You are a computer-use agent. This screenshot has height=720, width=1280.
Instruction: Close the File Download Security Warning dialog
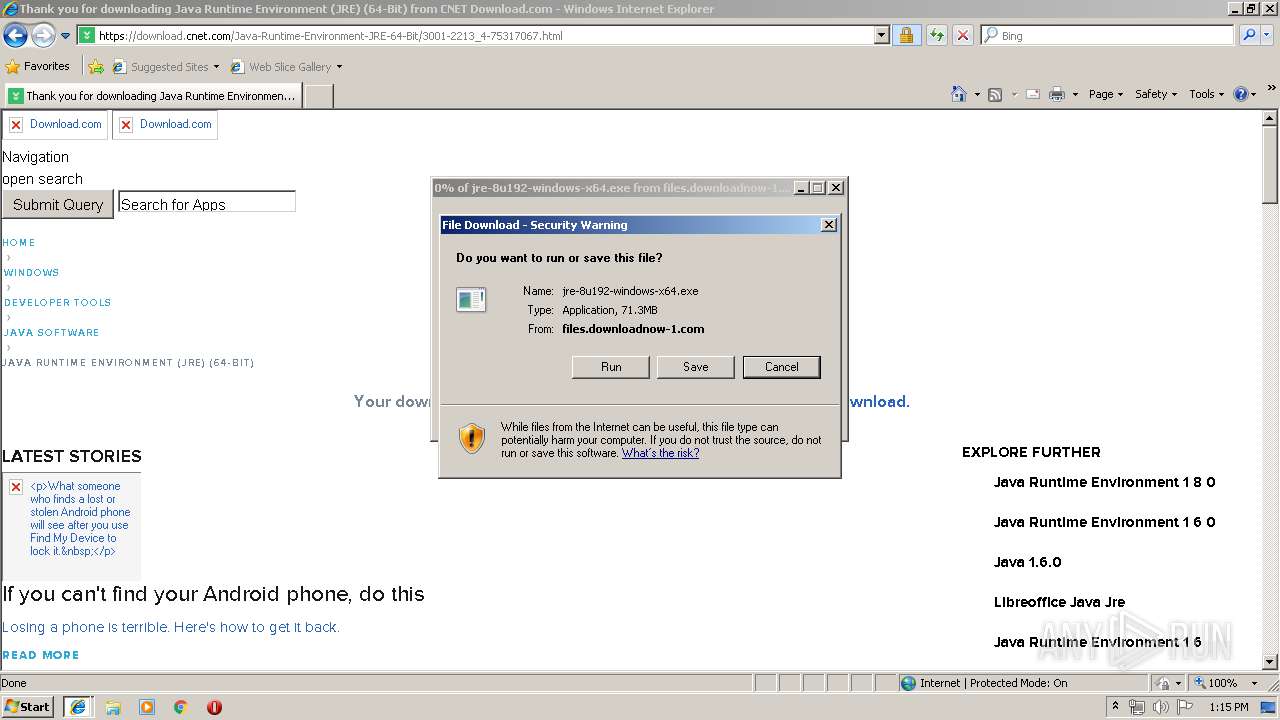tap(828, 225)
